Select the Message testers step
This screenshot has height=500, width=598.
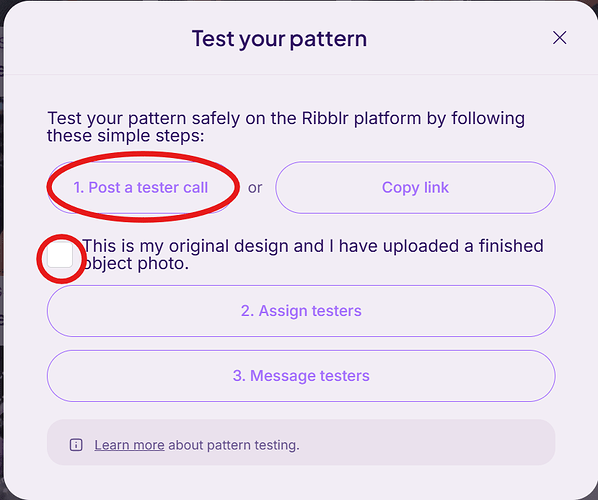pos(301,376)
